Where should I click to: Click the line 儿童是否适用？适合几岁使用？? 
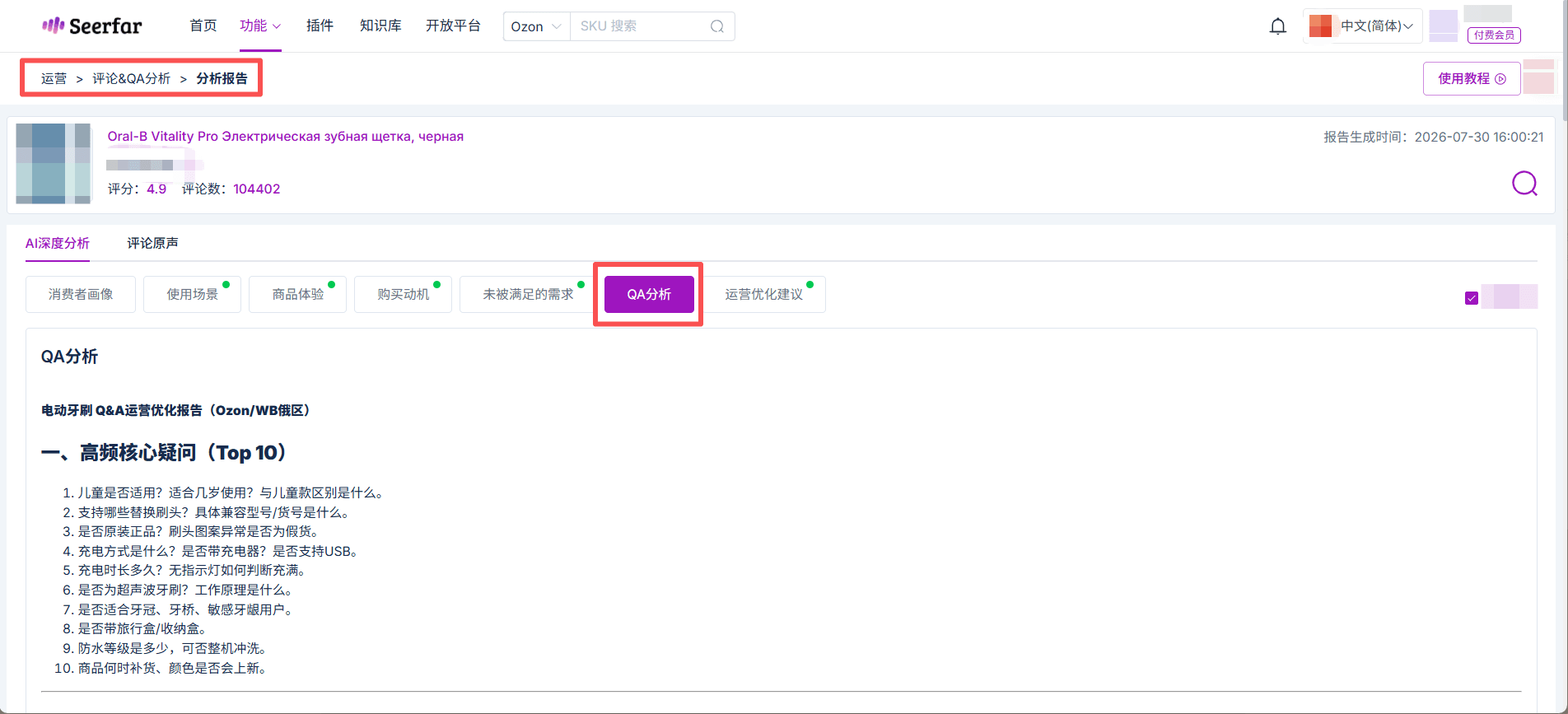(x=233, y=493)
